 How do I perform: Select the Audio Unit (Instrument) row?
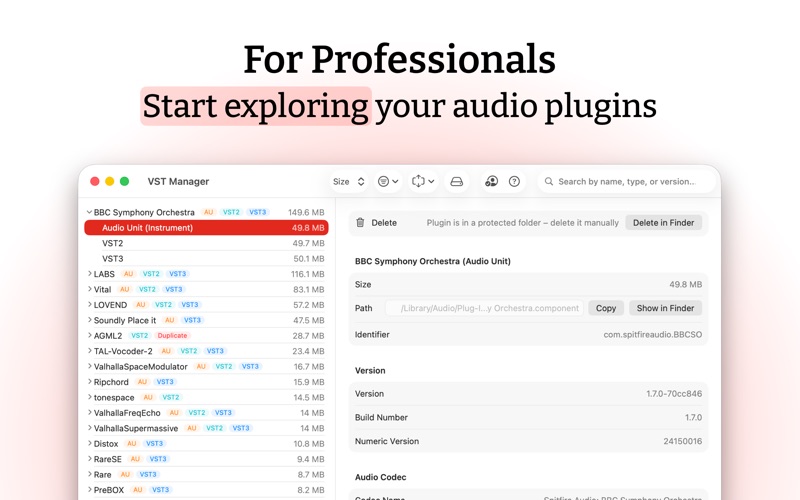[206, 228]
